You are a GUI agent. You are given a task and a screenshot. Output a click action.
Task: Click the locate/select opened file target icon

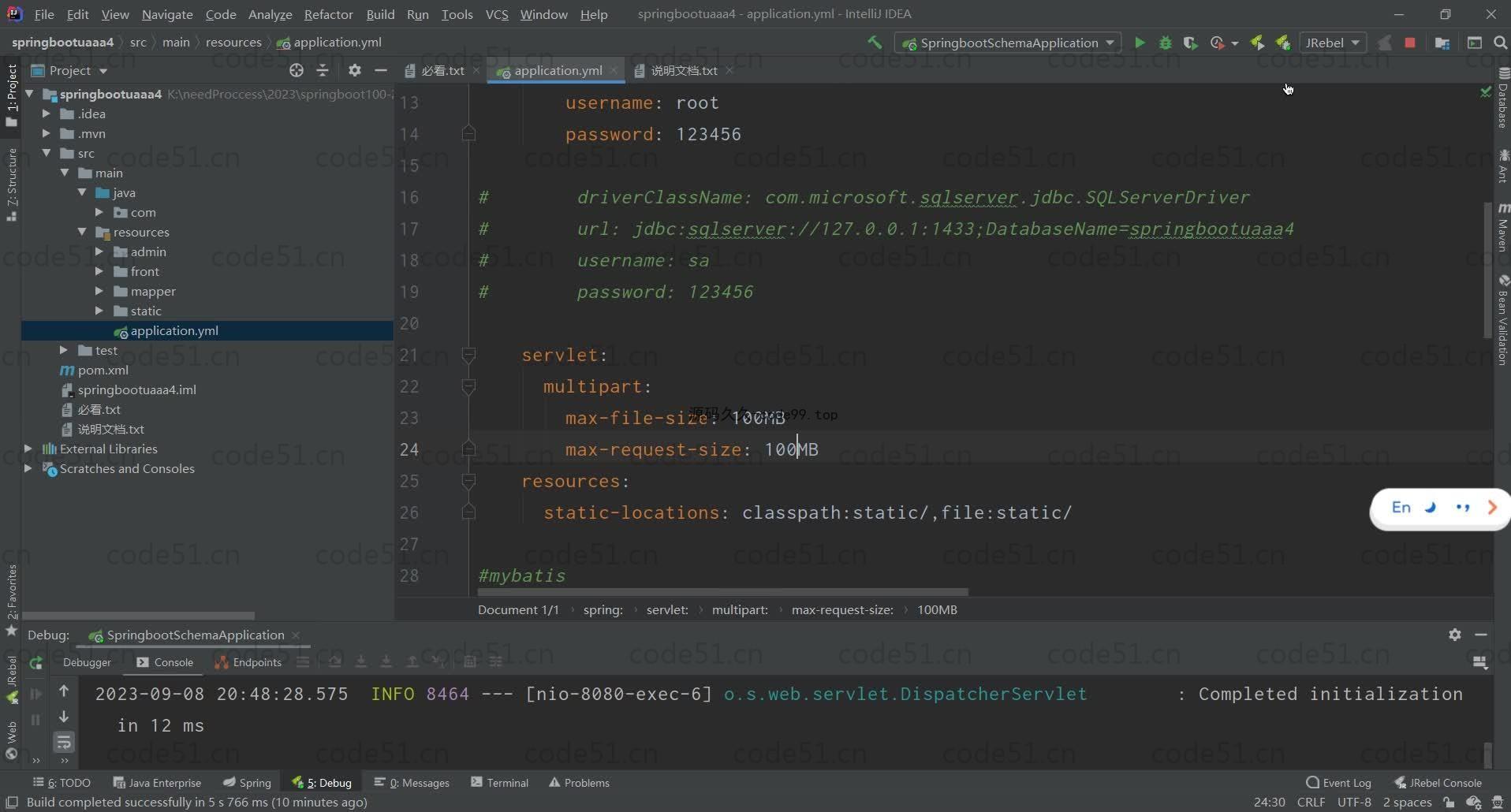click(x=297, y=70)
